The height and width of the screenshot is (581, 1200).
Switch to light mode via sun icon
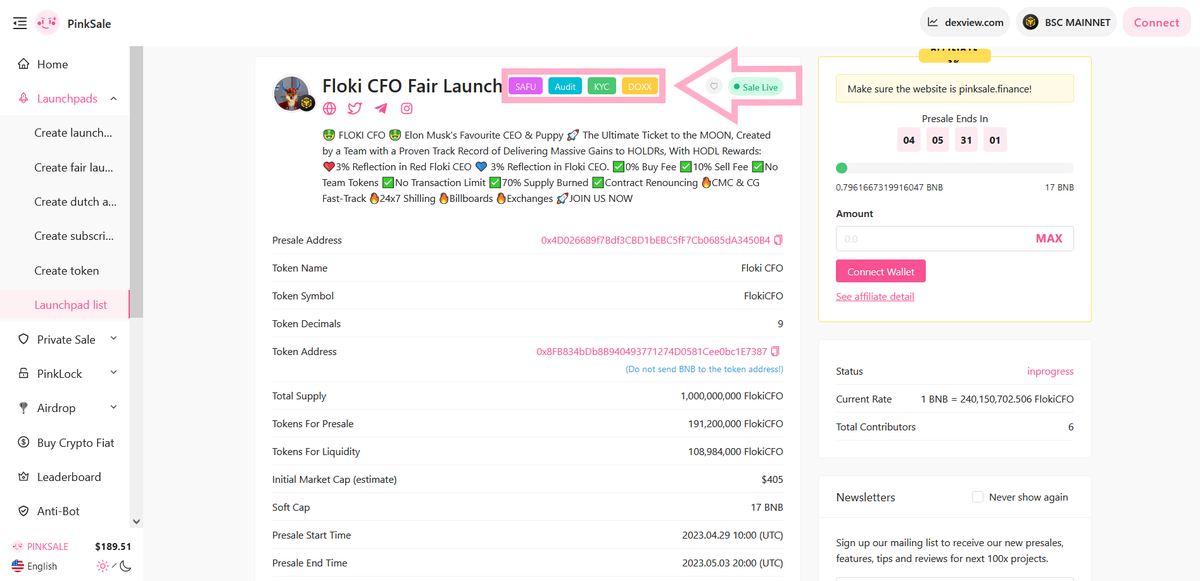[102, 566]
